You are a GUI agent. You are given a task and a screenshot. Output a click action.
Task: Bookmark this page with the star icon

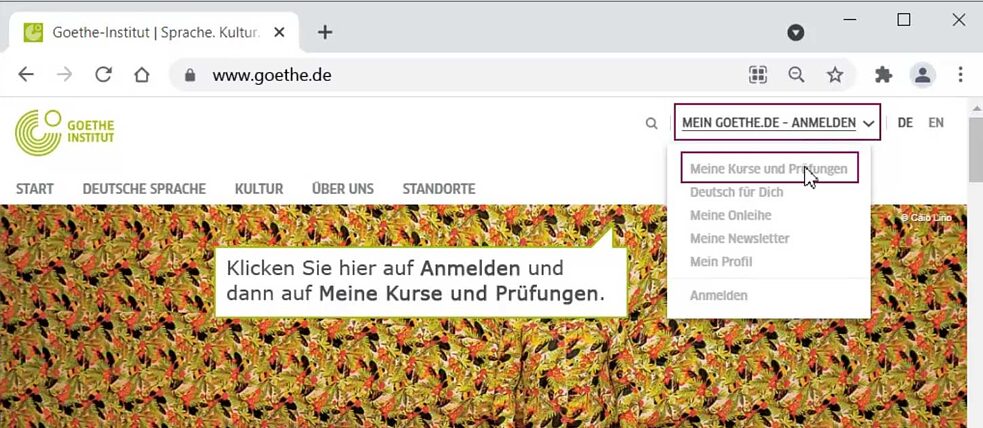pyautogui.click(x=835, y=74)
